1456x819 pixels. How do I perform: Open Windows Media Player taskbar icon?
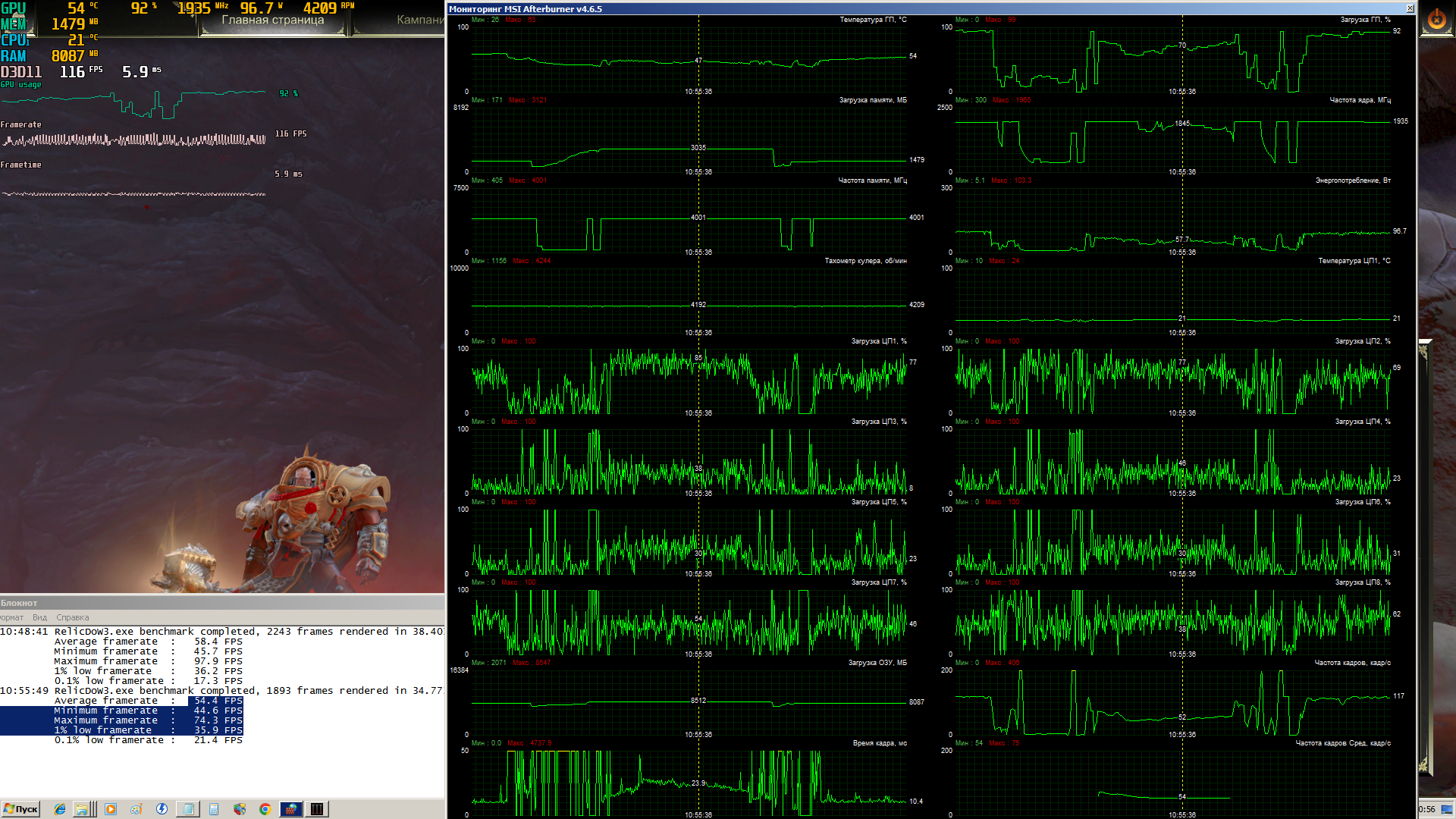[x=111, y=809]
